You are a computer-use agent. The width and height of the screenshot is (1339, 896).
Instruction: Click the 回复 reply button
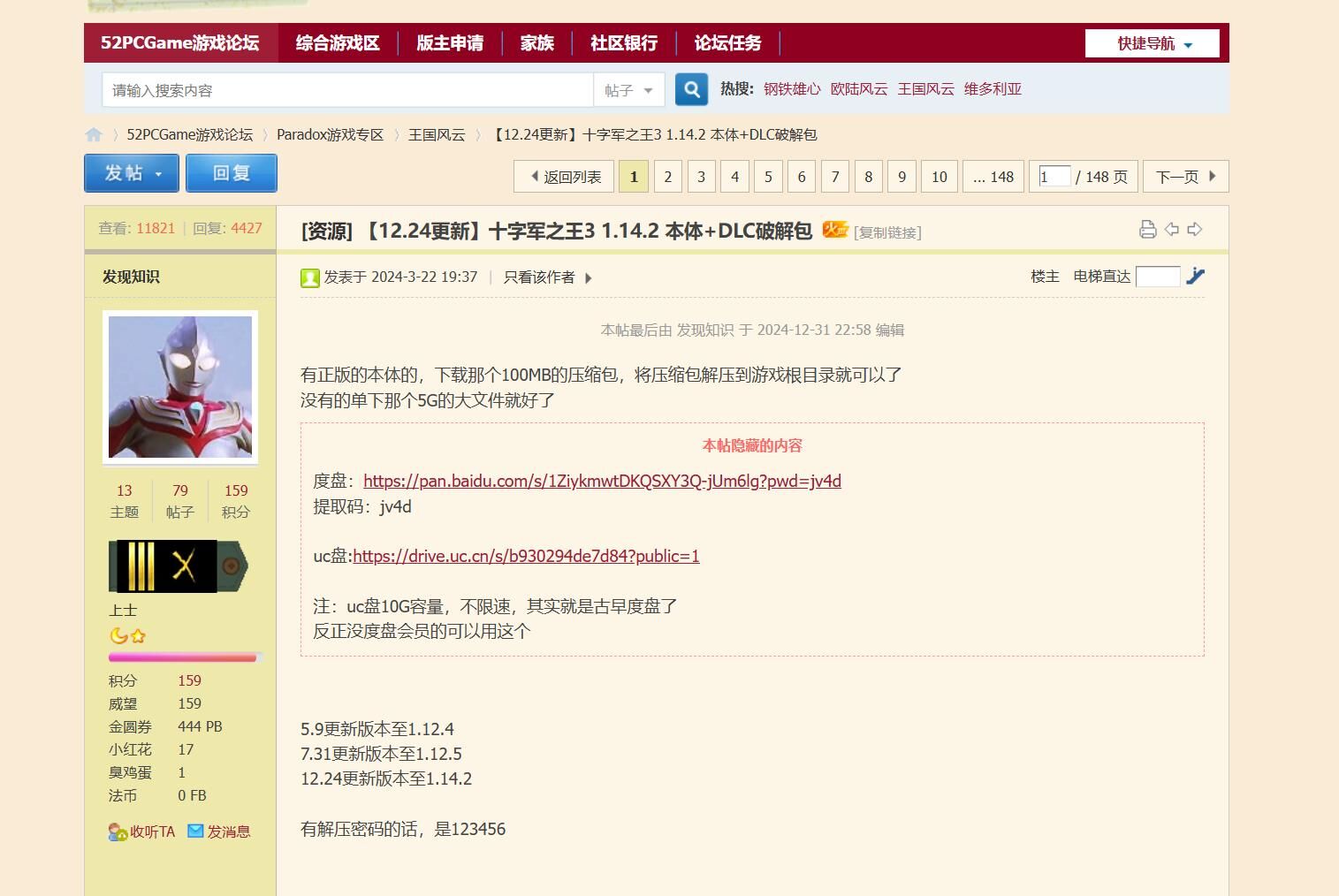232,173
